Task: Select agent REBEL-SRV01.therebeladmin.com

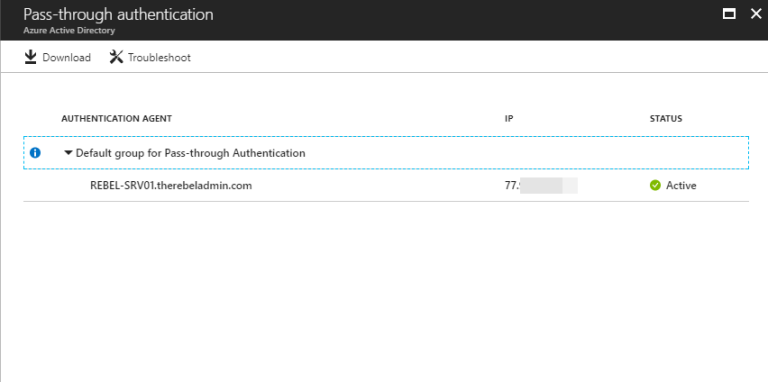Action: pos(171,186)
